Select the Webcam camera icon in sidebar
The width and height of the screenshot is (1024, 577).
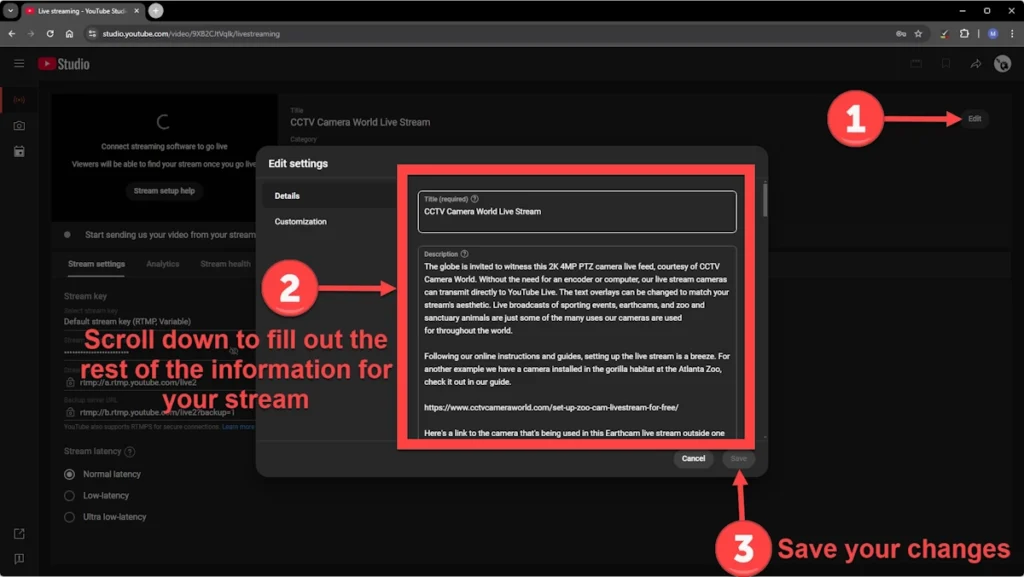point(19,126)
